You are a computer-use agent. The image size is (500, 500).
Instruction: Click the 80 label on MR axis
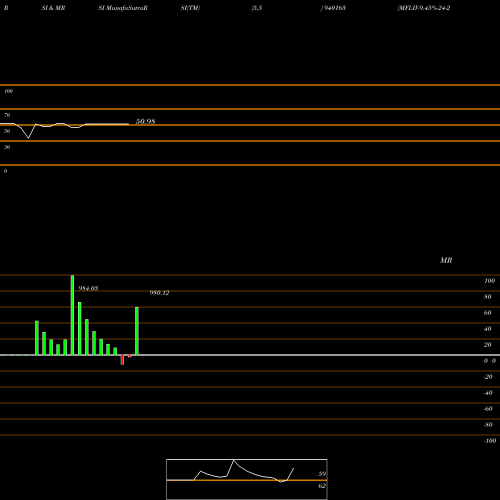[x=488, y=297]
